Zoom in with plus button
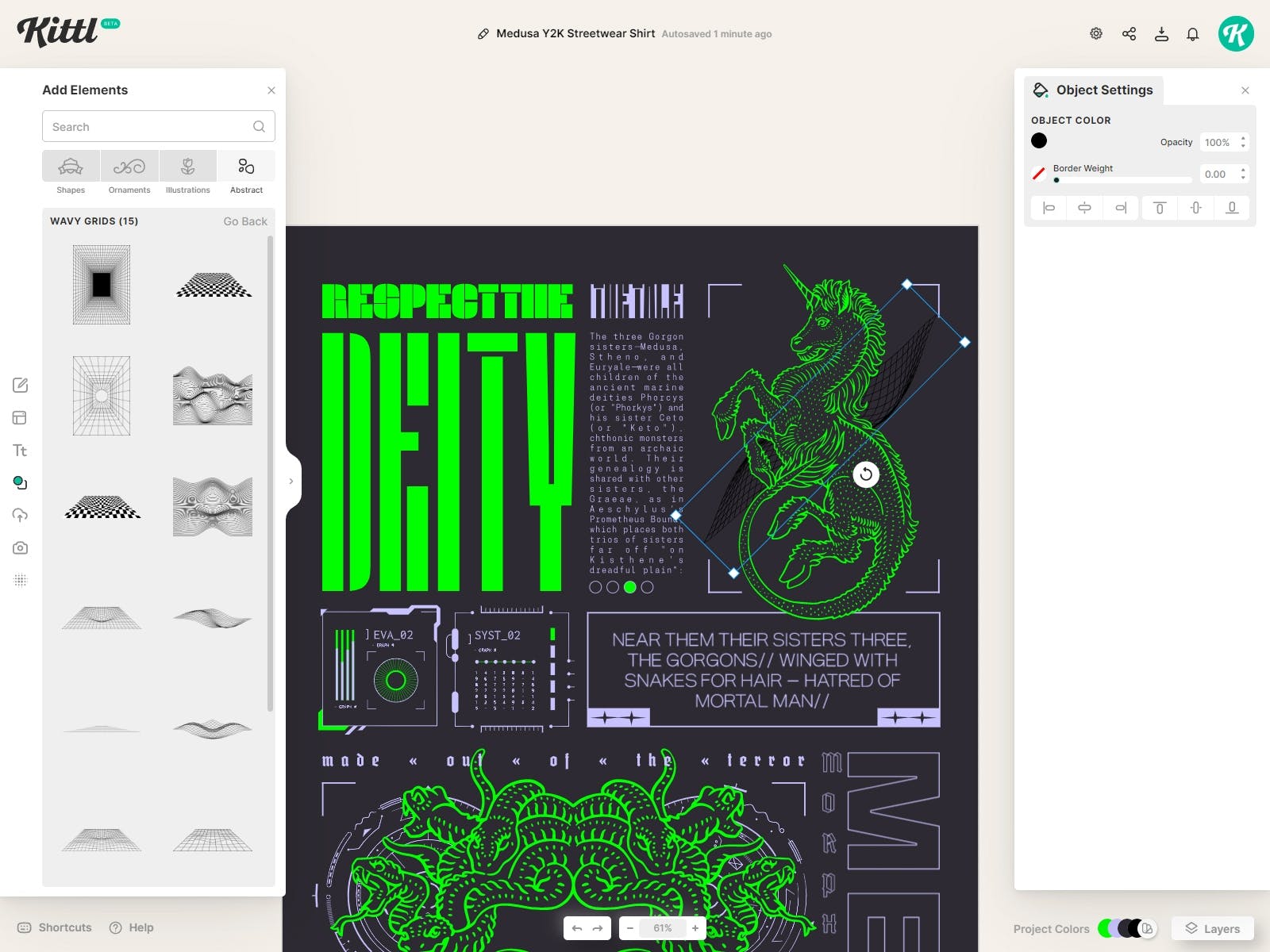The image size is (1270, 952). click(695, 928)
